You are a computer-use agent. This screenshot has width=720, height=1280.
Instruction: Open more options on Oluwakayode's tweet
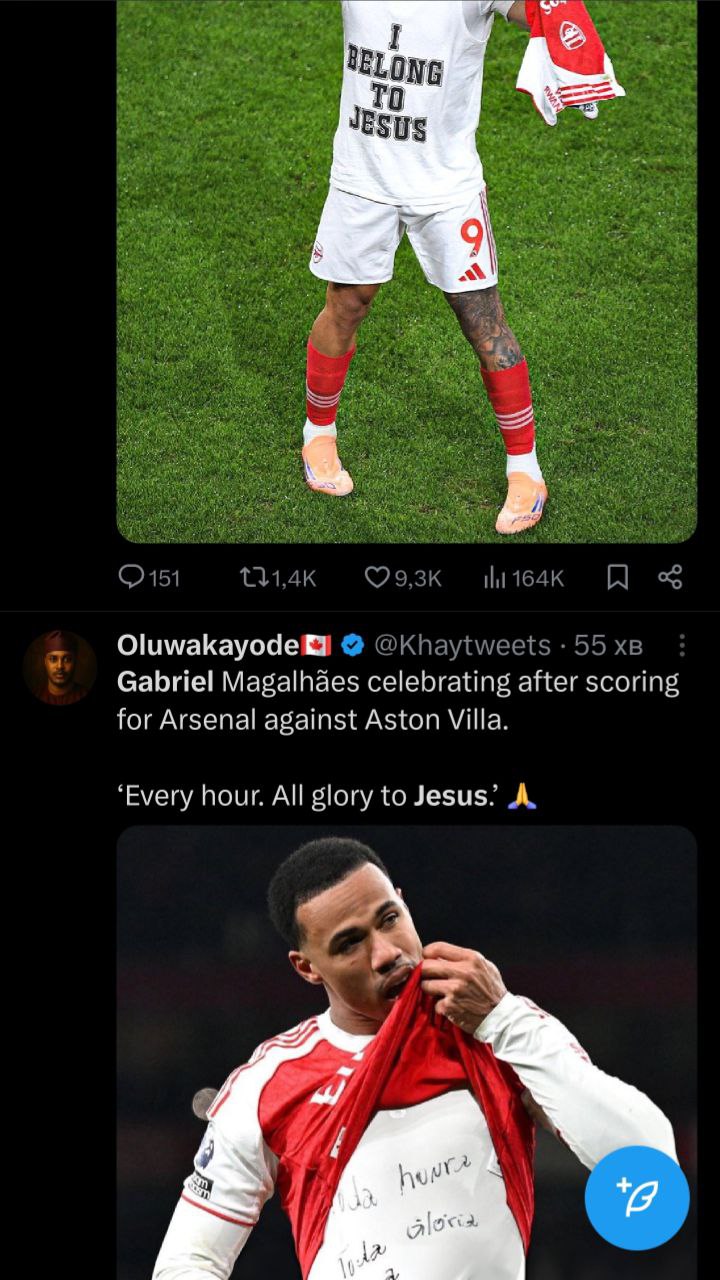(x=682, y=646)
